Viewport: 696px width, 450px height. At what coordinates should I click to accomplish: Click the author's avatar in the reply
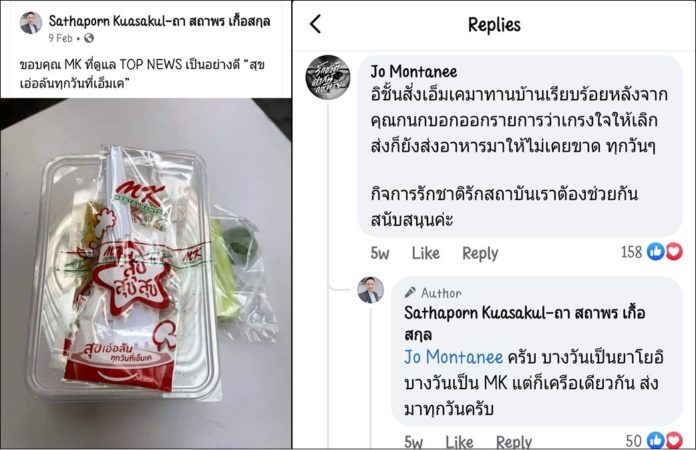pyautogui.click(x=370, y=290)
